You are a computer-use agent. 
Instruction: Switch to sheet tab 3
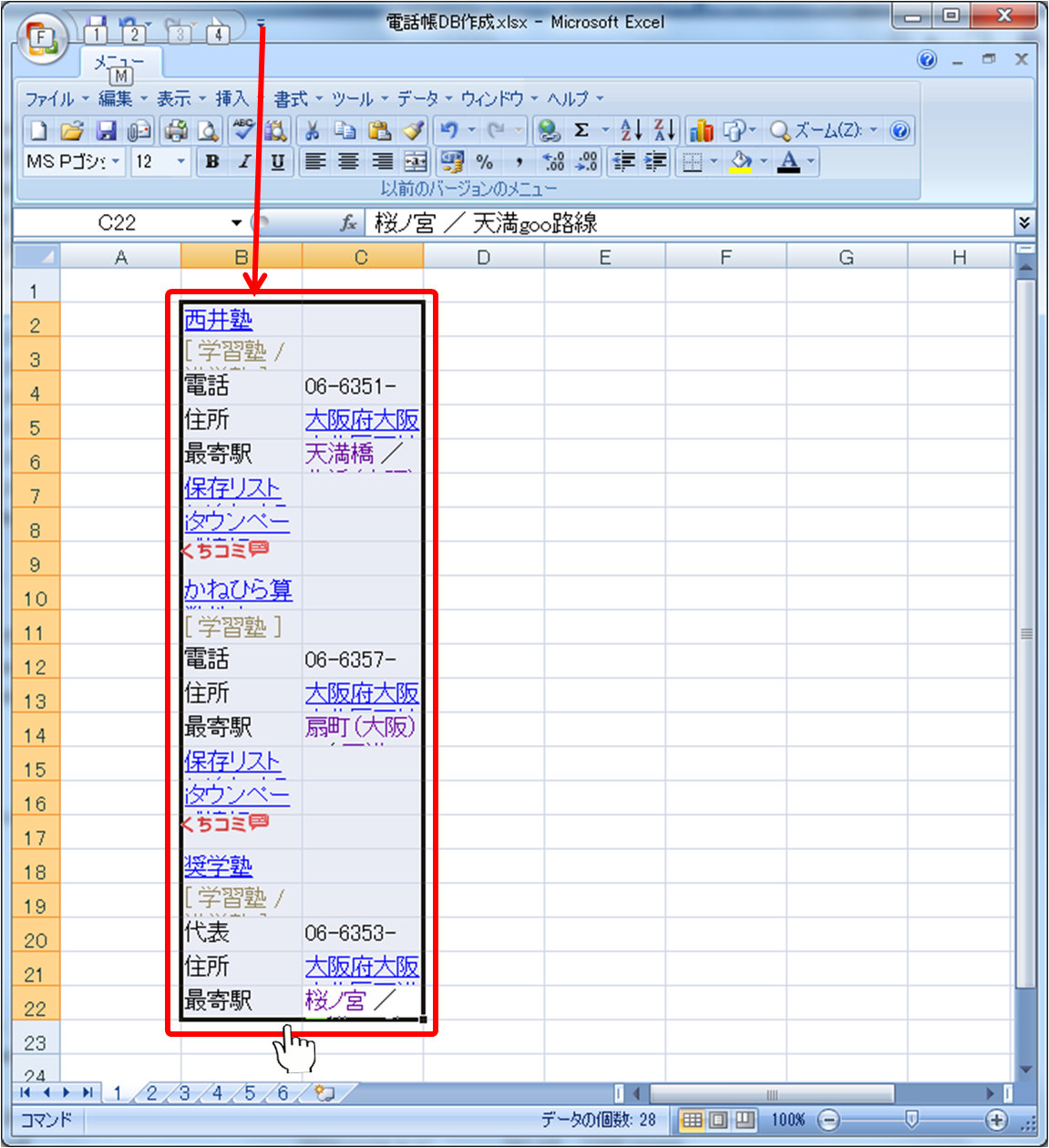pos(184,1093)
